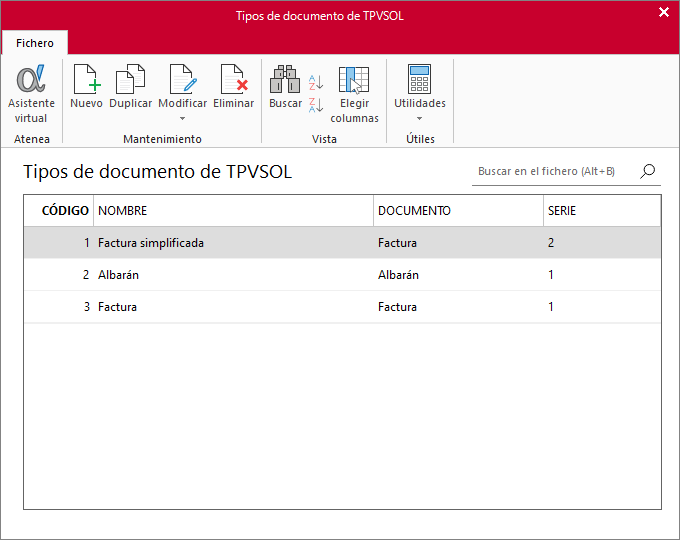Viewport: 680px width, 540px height.
Task: Sort by the SERIE column header
Action: pos(602,211)
